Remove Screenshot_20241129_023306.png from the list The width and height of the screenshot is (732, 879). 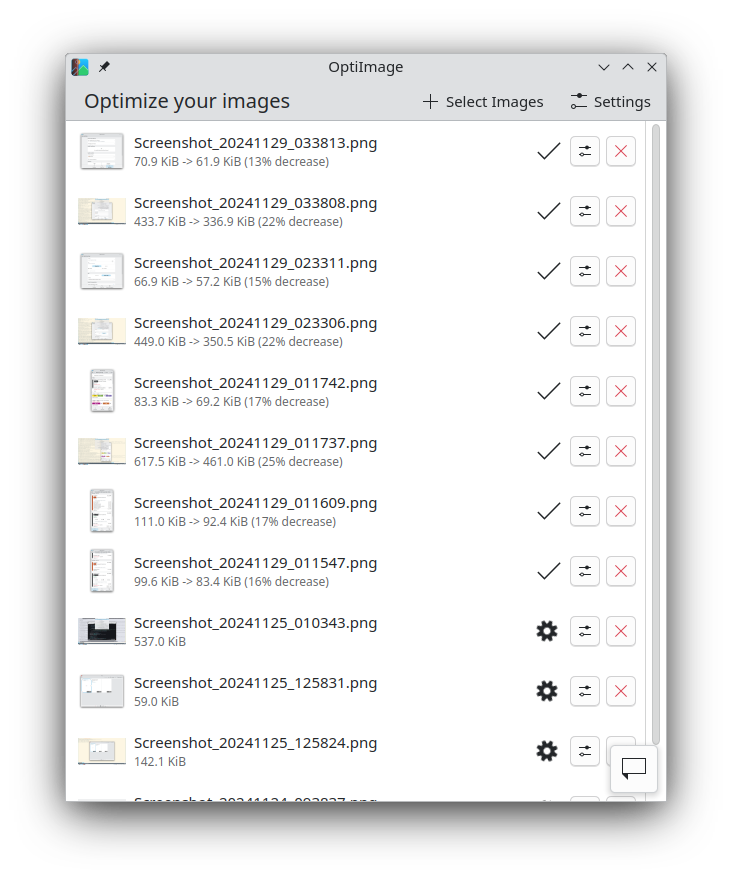pyautogui.click(x=621, y=331)
